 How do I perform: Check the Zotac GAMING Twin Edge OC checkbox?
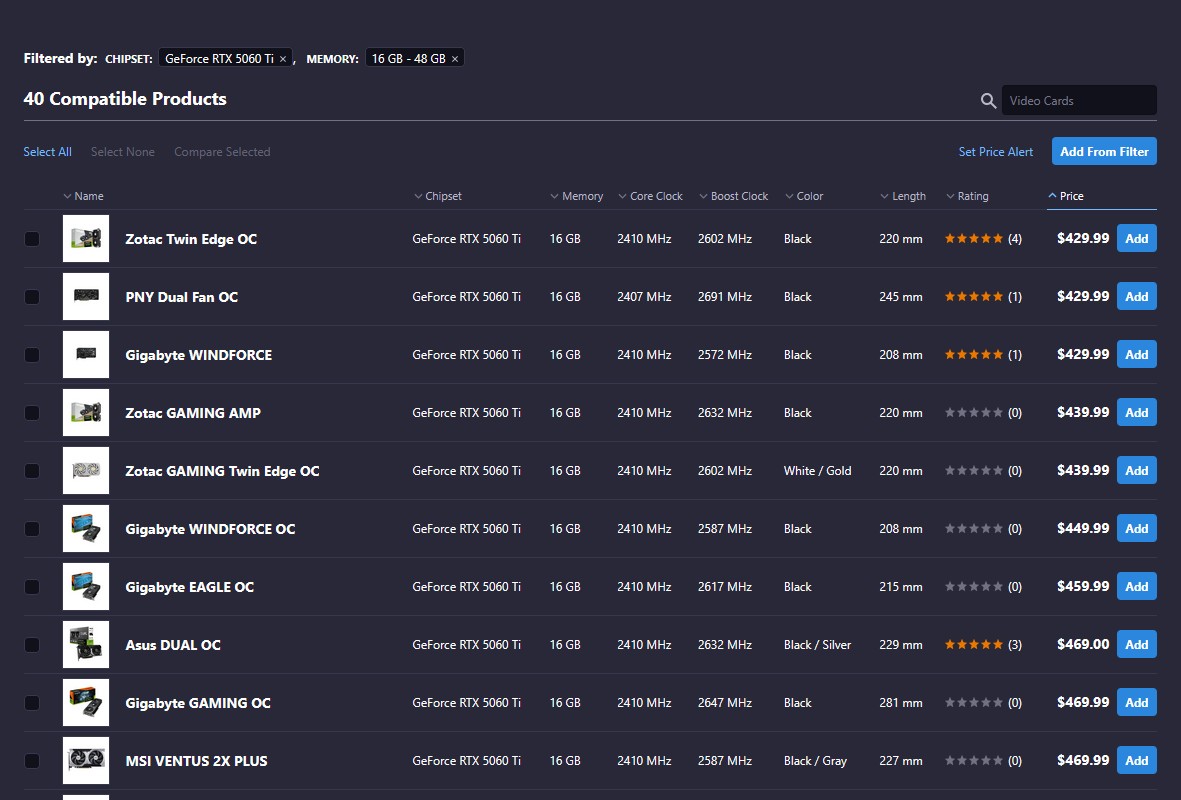(x=32, y=471)
